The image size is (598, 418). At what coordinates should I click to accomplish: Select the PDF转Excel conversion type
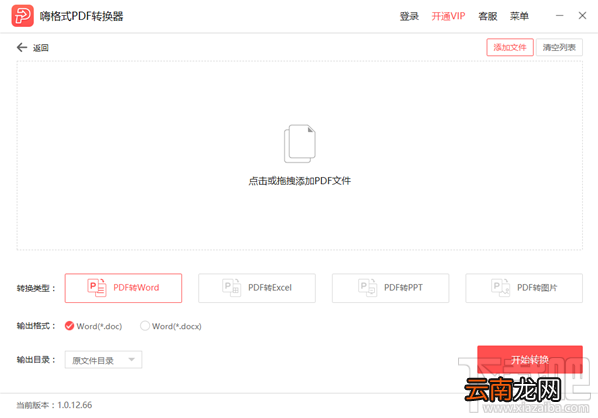pyautogui.click(x=257, y=288)
